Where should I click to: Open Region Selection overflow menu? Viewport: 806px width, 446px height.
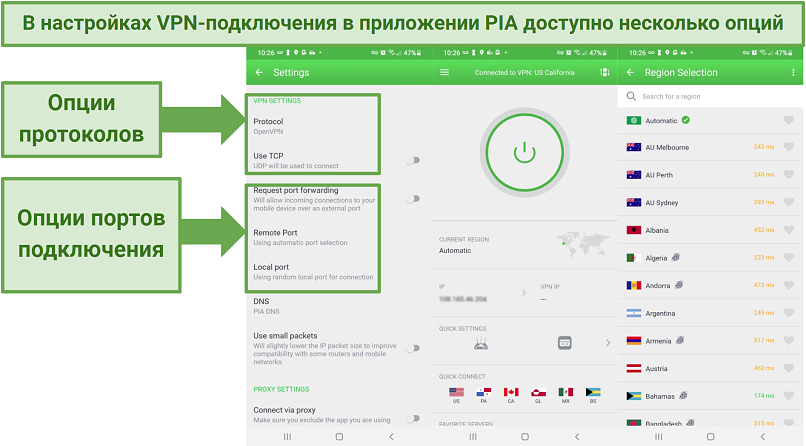794,72
